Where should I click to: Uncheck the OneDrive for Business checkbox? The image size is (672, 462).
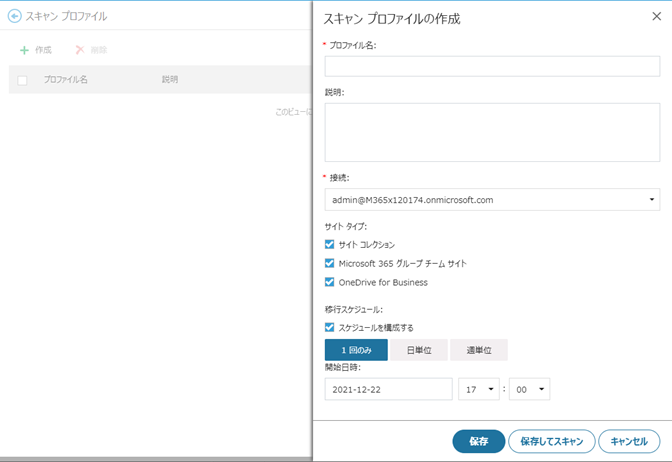(x=329, y=282)
